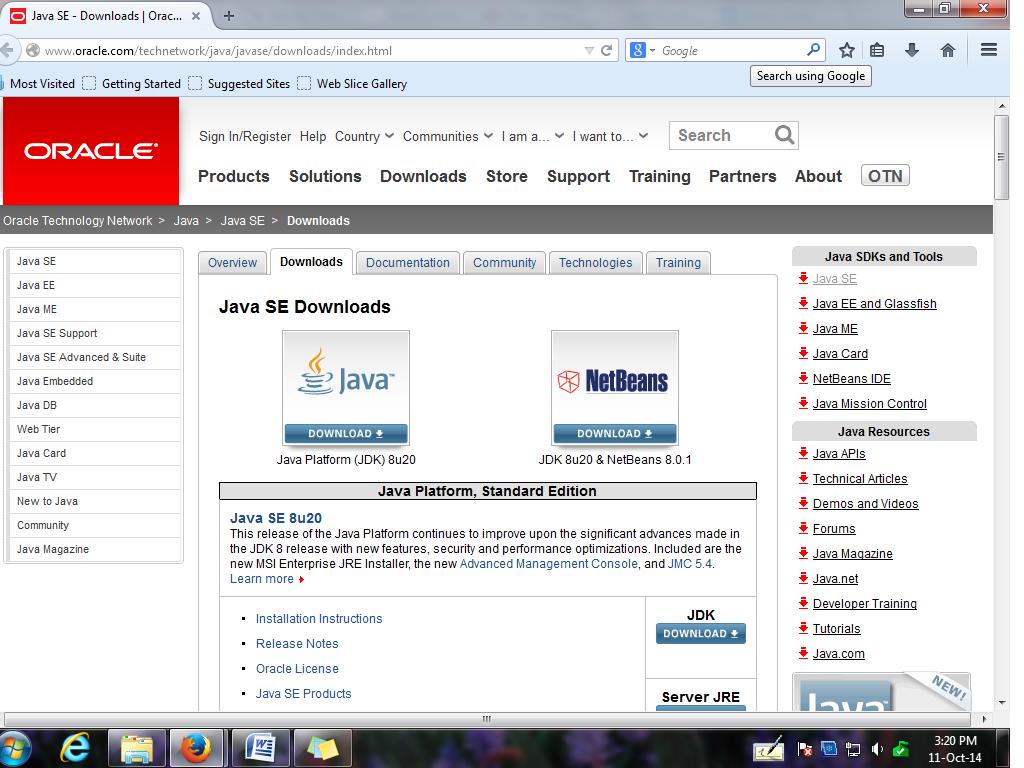The image size is (1024, 768).
Task: Open a new browser tab with plus icon
Action: pos(229,16)
